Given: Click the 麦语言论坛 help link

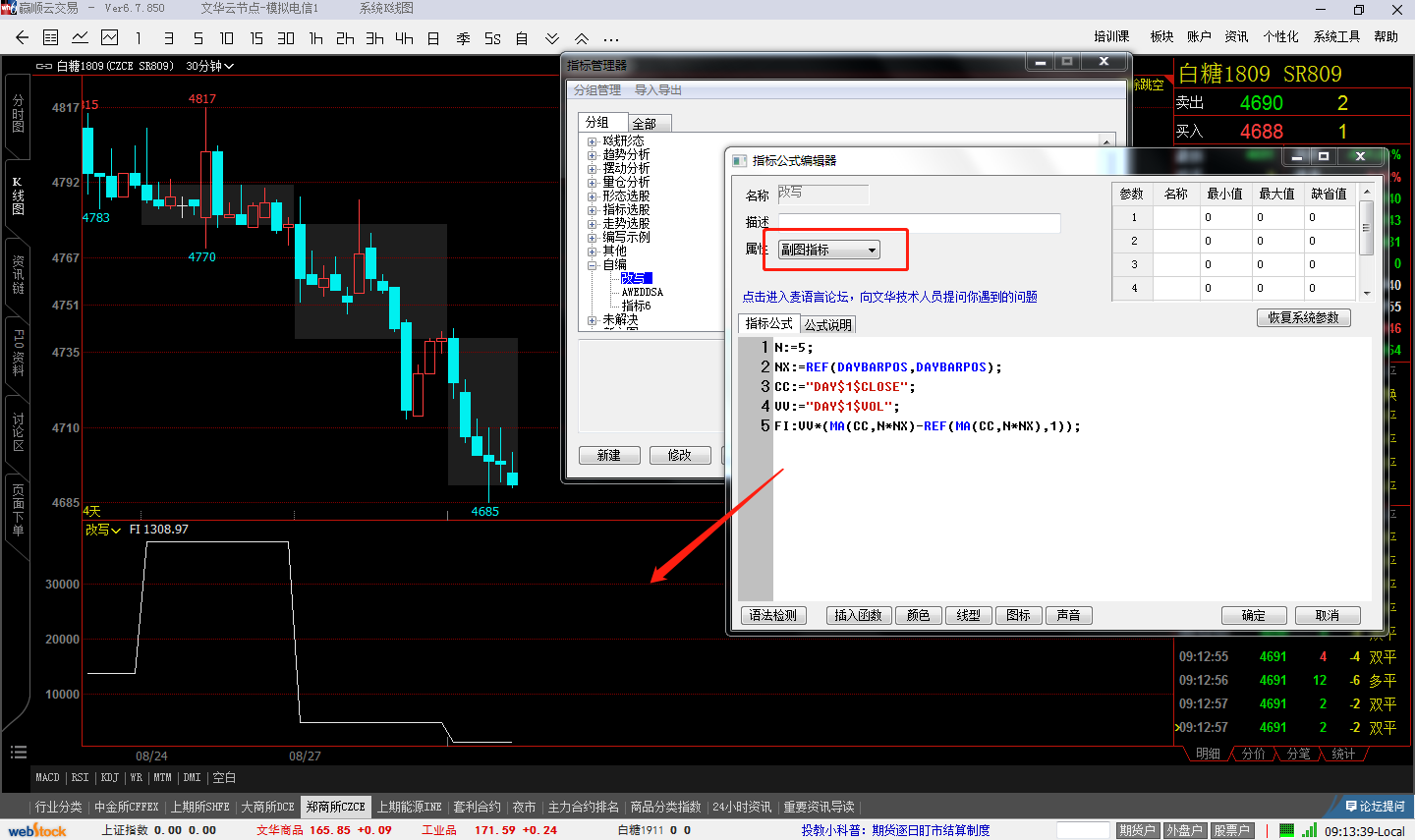Looking at the screenshot, I should (889, 297).
